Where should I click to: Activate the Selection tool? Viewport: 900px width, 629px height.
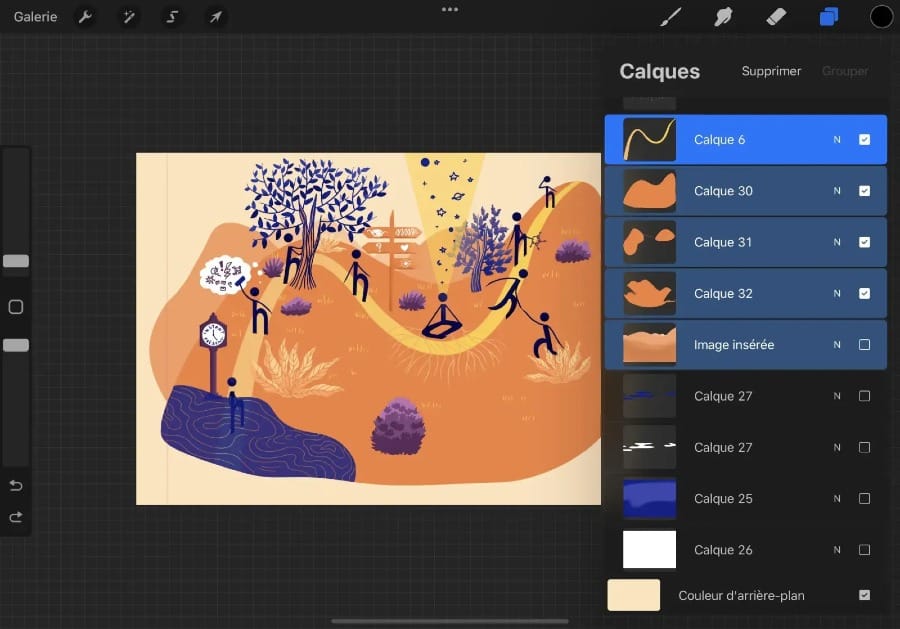click(172, 16)
